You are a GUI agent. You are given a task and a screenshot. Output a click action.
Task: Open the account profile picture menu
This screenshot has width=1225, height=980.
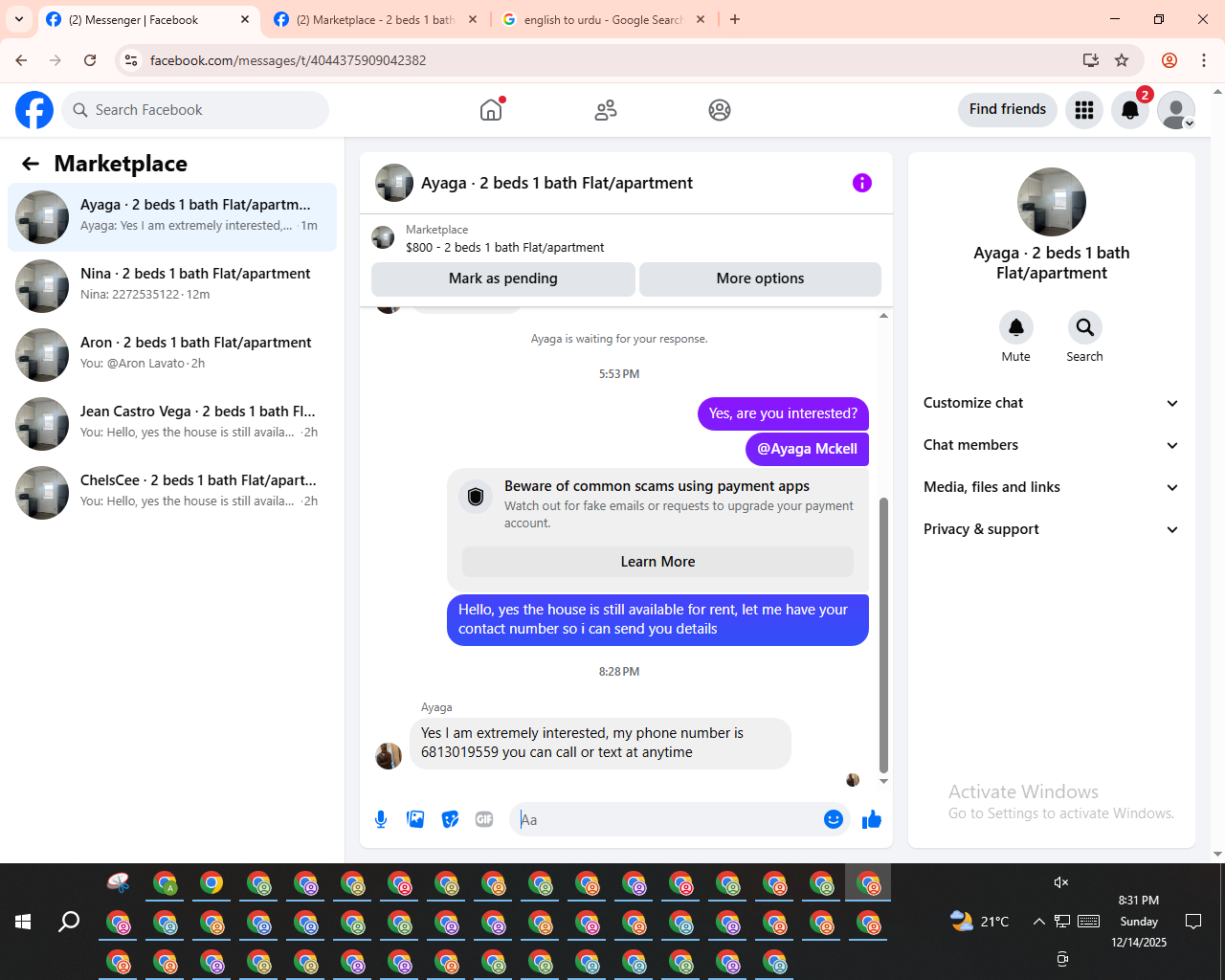click(x=1176, y=110)
